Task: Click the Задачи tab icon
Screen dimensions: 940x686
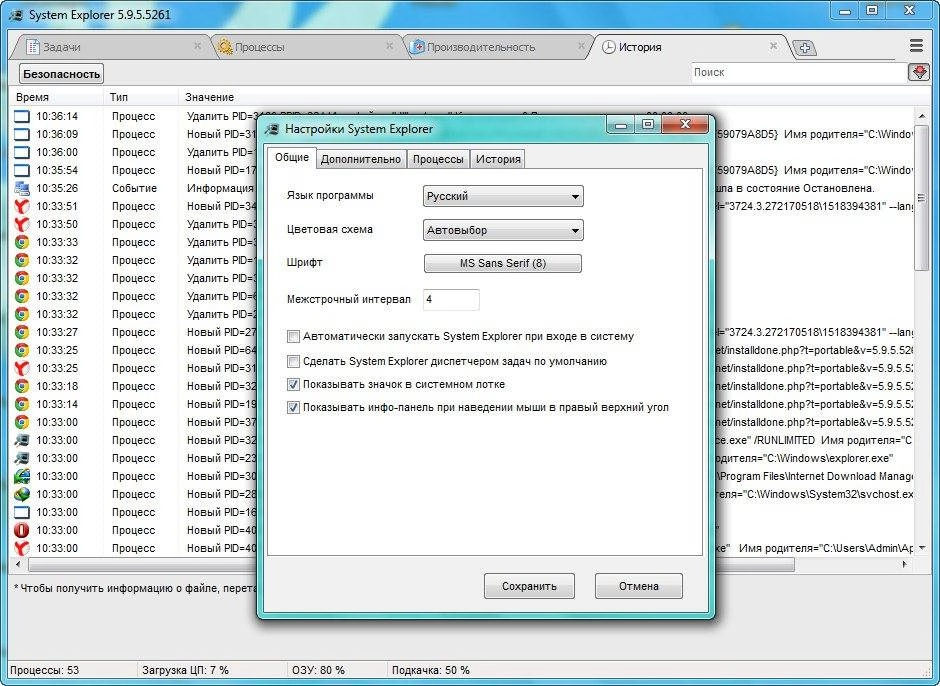Action: [34, 47]
